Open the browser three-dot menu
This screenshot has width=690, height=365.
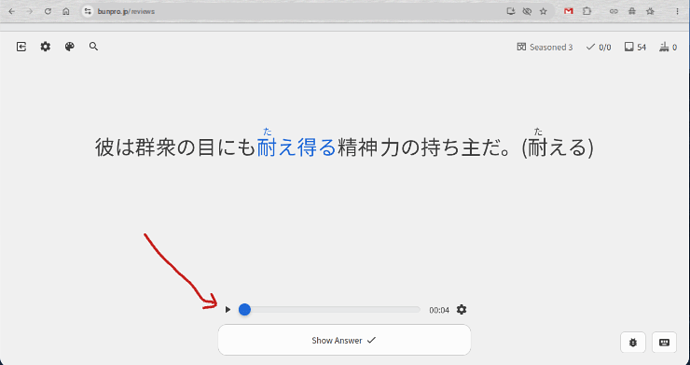click(x=677, y=11)
